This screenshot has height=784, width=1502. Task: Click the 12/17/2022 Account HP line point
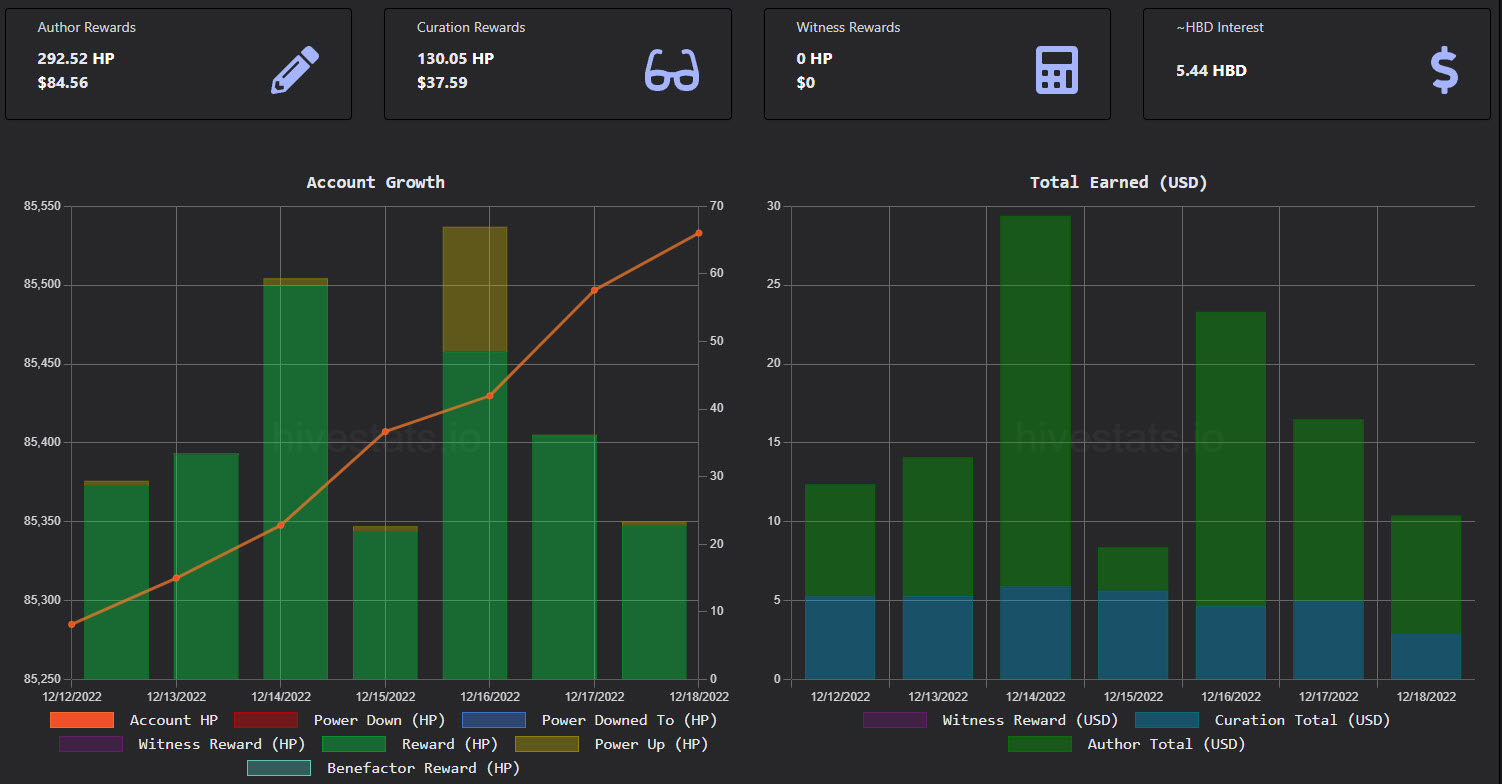pos(594,290)
